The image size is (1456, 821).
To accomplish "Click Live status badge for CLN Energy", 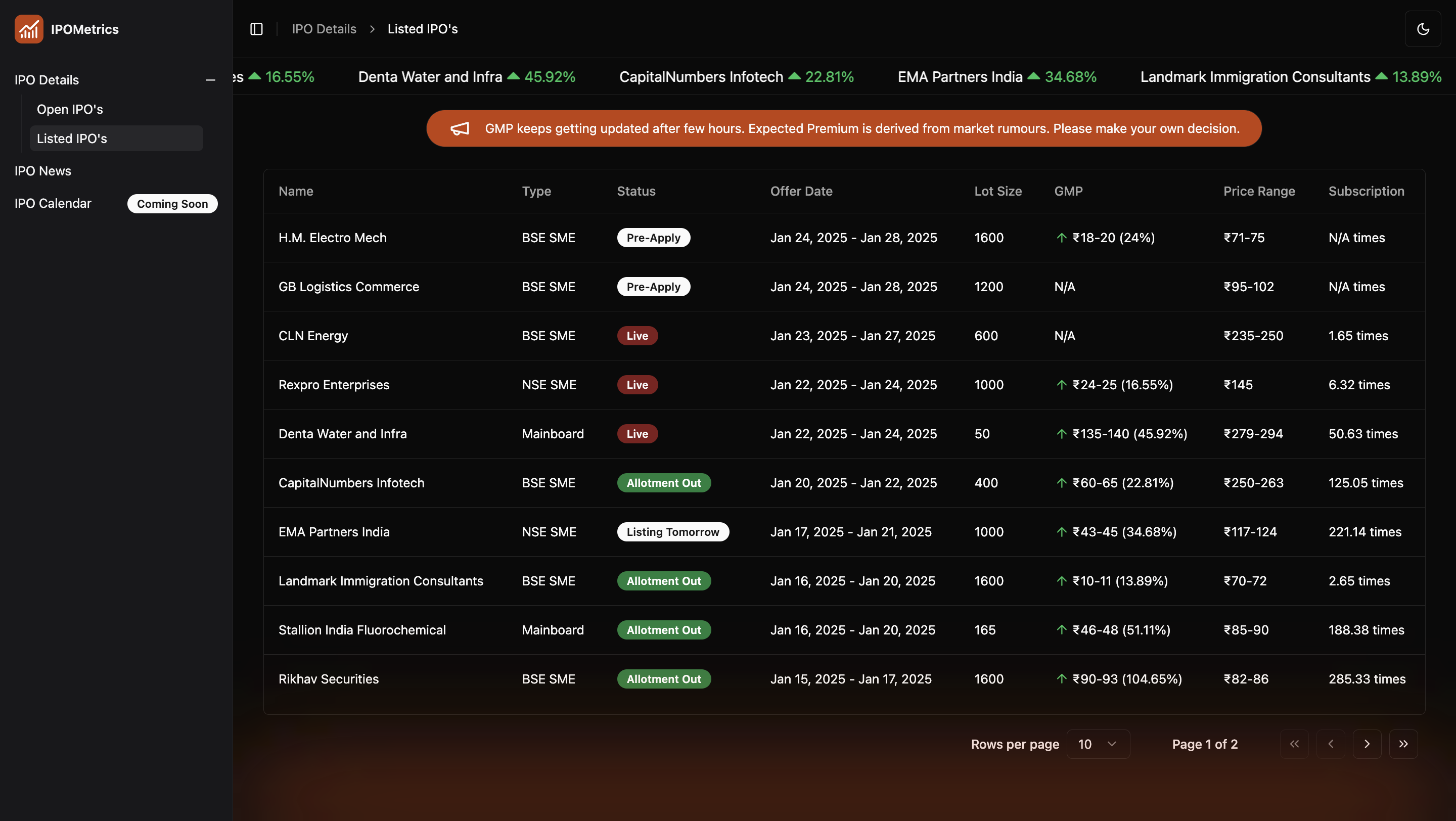I will pos(637,335).
